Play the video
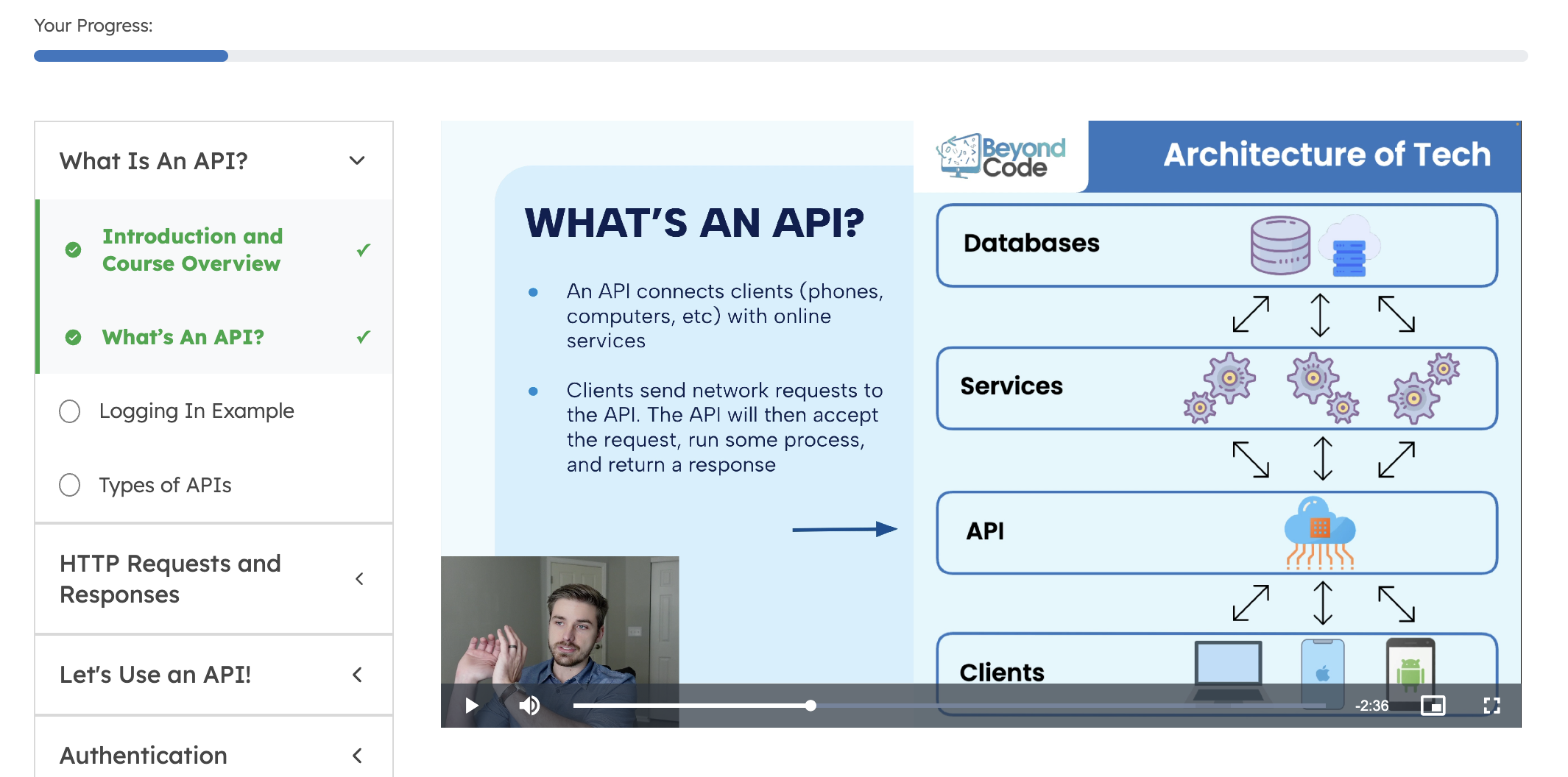Image resolution: width=1568 pixels, height=777 pixels. [472, 706]
